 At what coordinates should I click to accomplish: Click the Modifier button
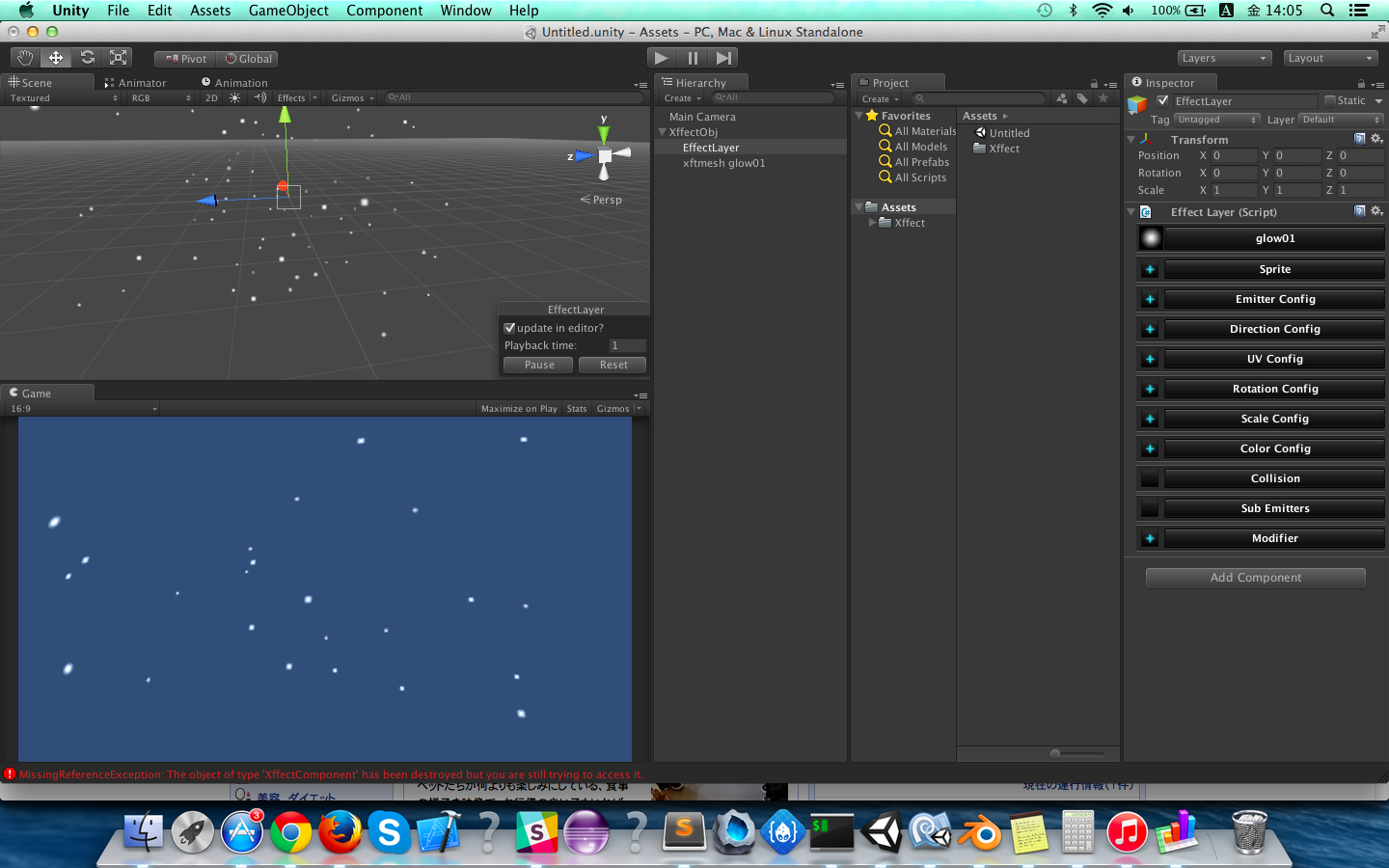1275,538
